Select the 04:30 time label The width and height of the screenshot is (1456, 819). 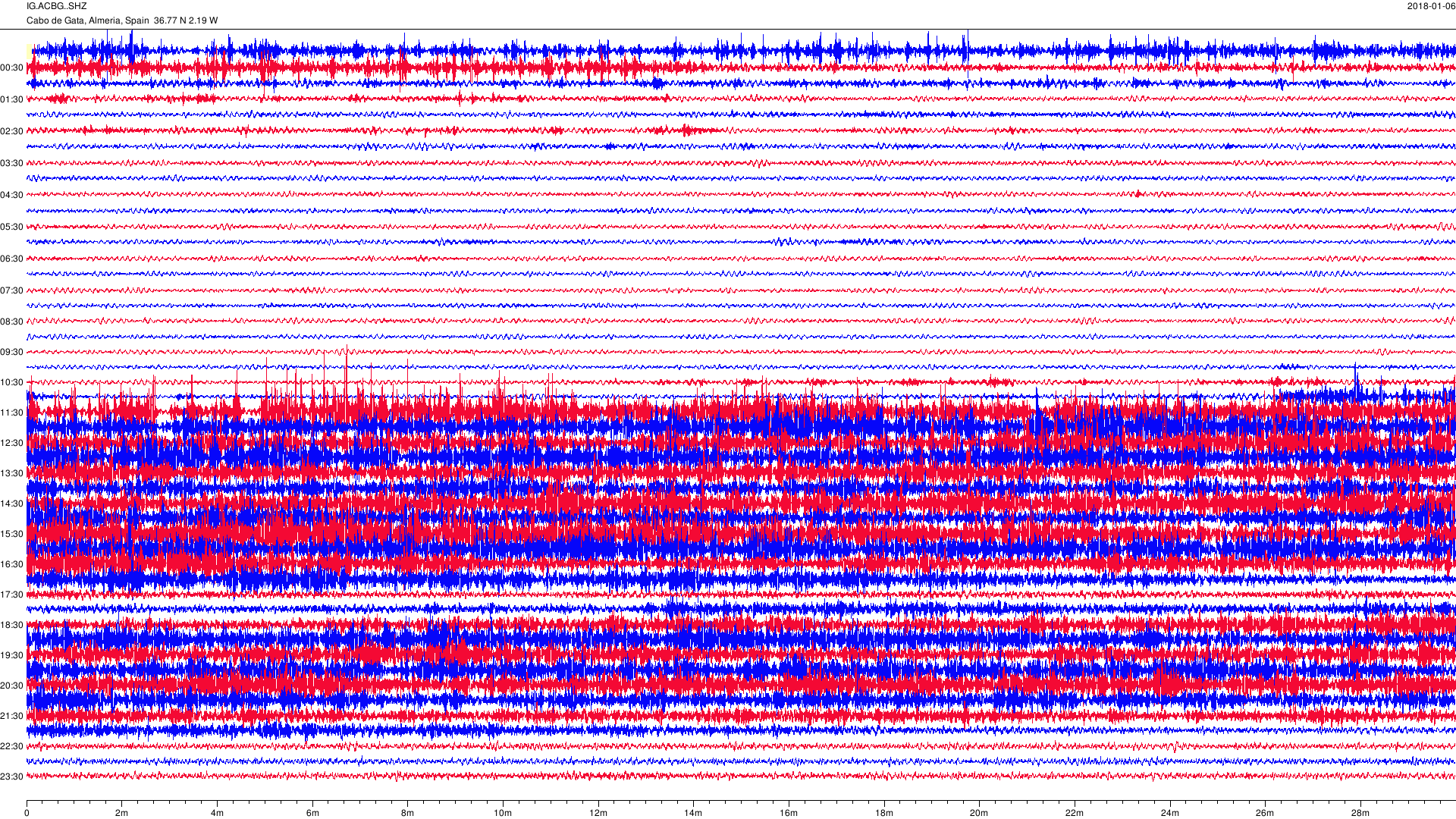[12, 196]
